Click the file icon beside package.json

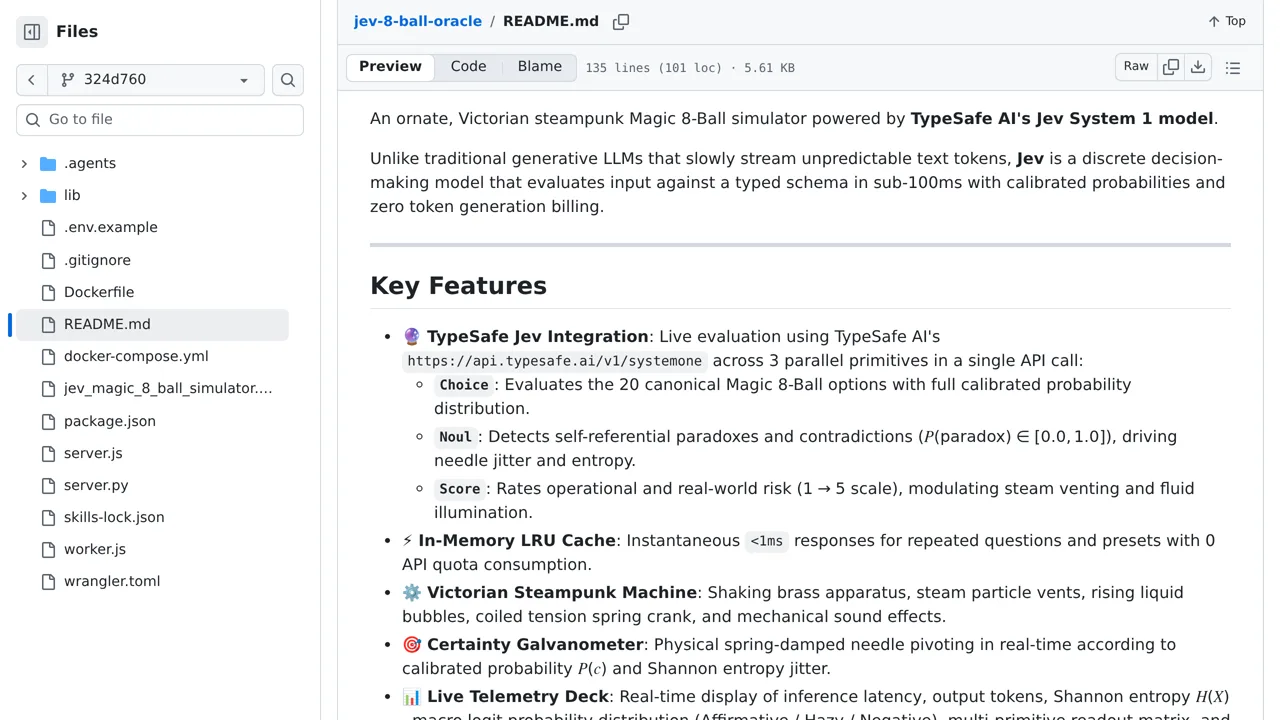click(x=48, y=421)
